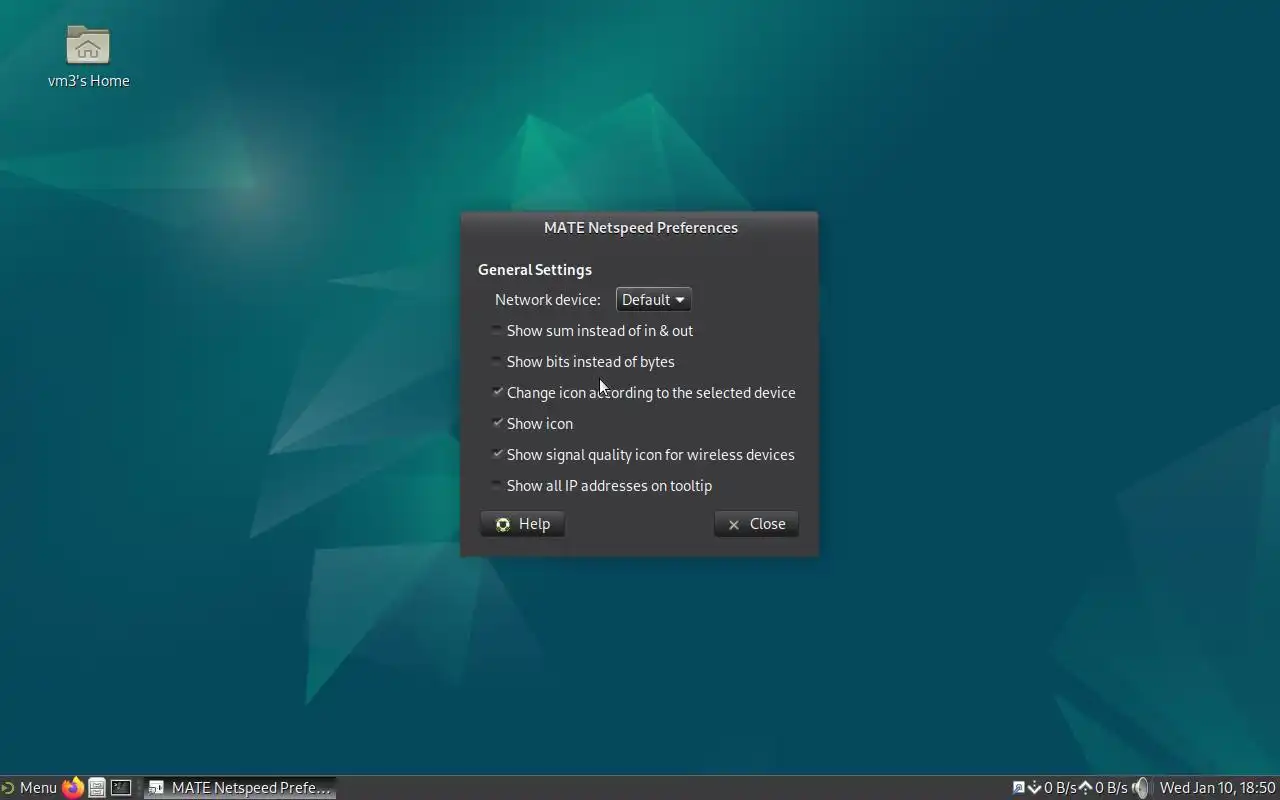Open the Menu in the bottom panel
This screenshot has height=800, width=1280.
click(x=38, y=787)
